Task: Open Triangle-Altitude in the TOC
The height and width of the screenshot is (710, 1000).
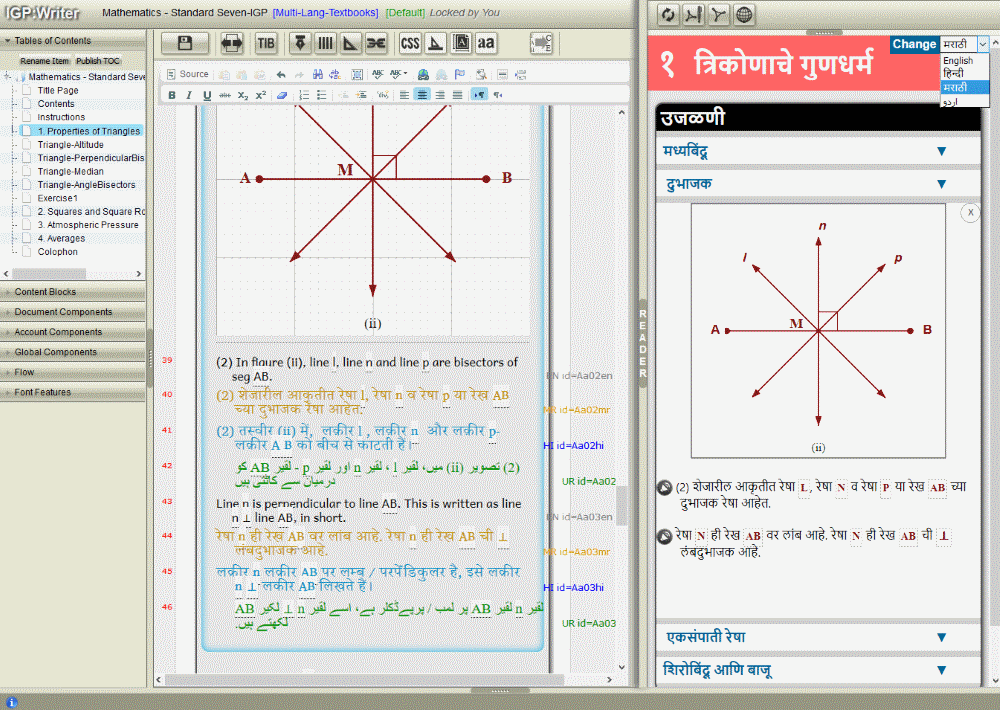Action: pyautogui.click(x=70, y=145)
